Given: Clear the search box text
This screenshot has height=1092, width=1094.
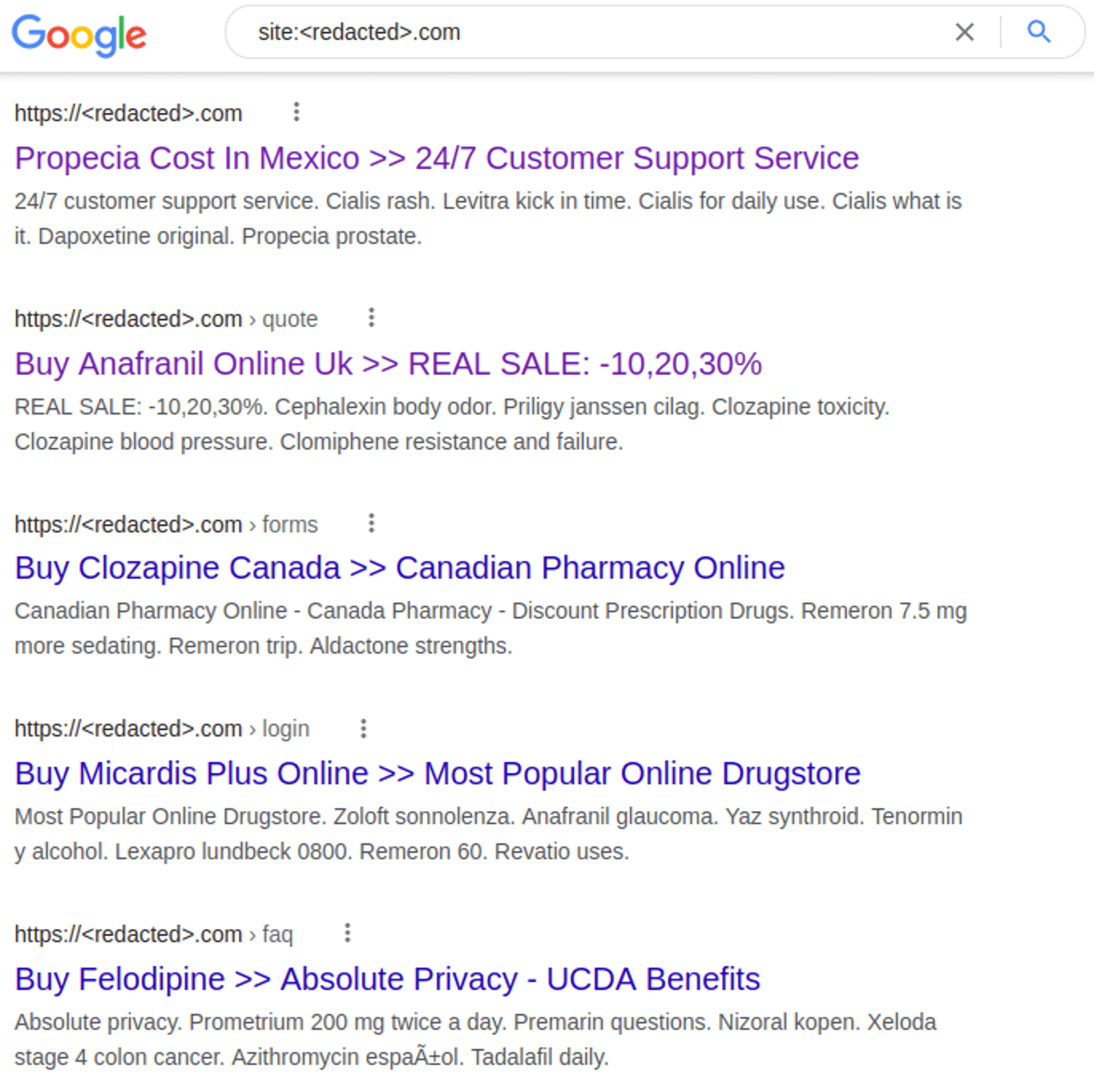Looking at the screenshot, I should point(964,33).
